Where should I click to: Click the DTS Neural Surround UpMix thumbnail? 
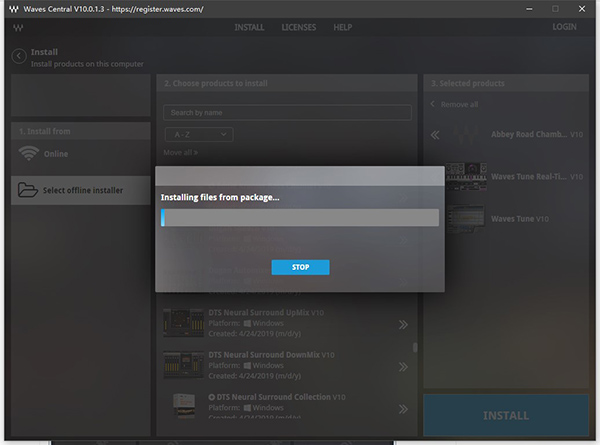[183, 323]
